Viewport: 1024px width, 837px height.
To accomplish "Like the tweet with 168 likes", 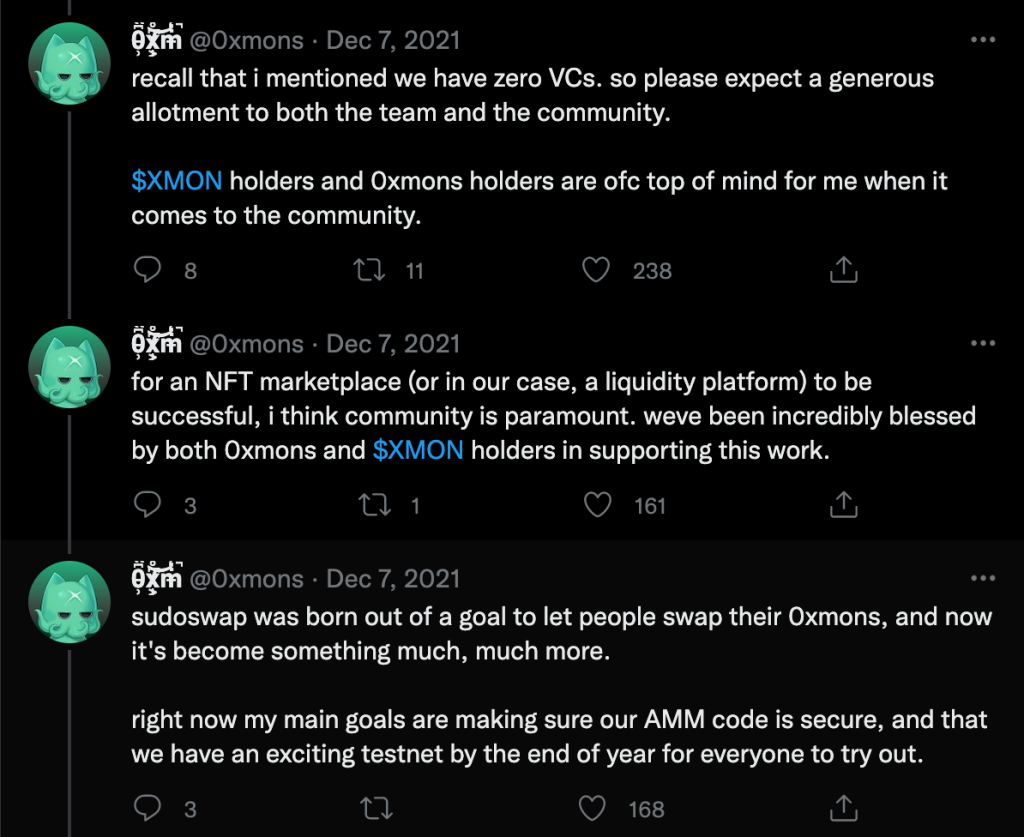I will tap(593, 808).
